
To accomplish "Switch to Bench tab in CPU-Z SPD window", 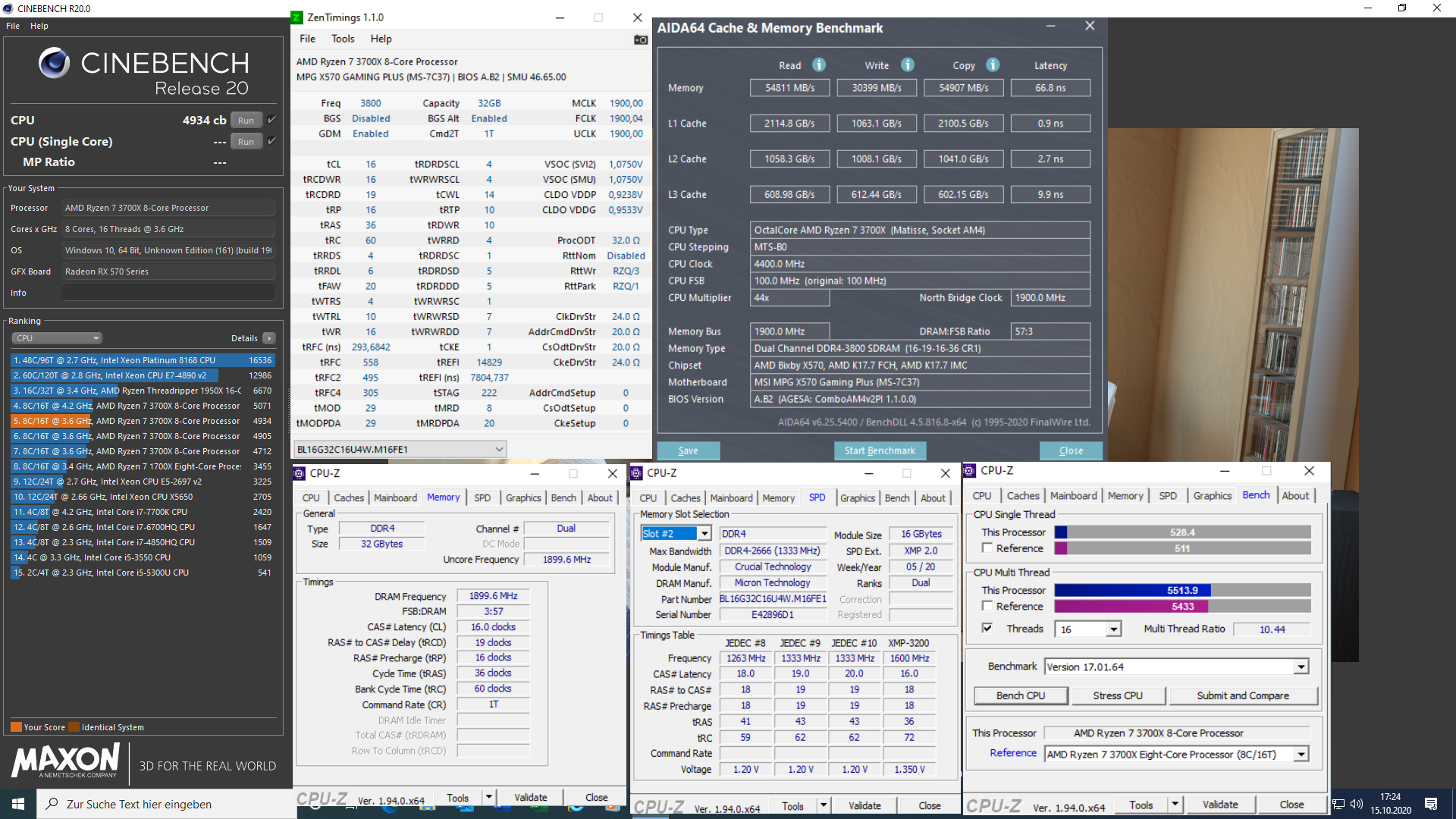I will pos(897,497).
